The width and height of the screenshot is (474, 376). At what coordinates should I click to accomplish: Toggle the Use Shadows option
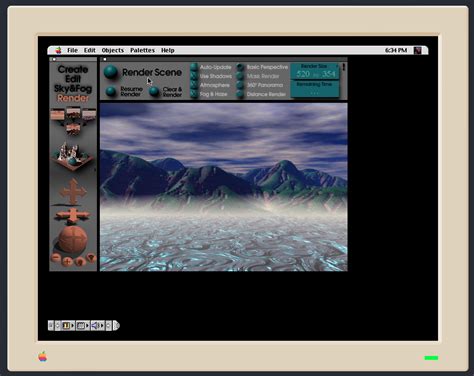click(x=194, y=76)
